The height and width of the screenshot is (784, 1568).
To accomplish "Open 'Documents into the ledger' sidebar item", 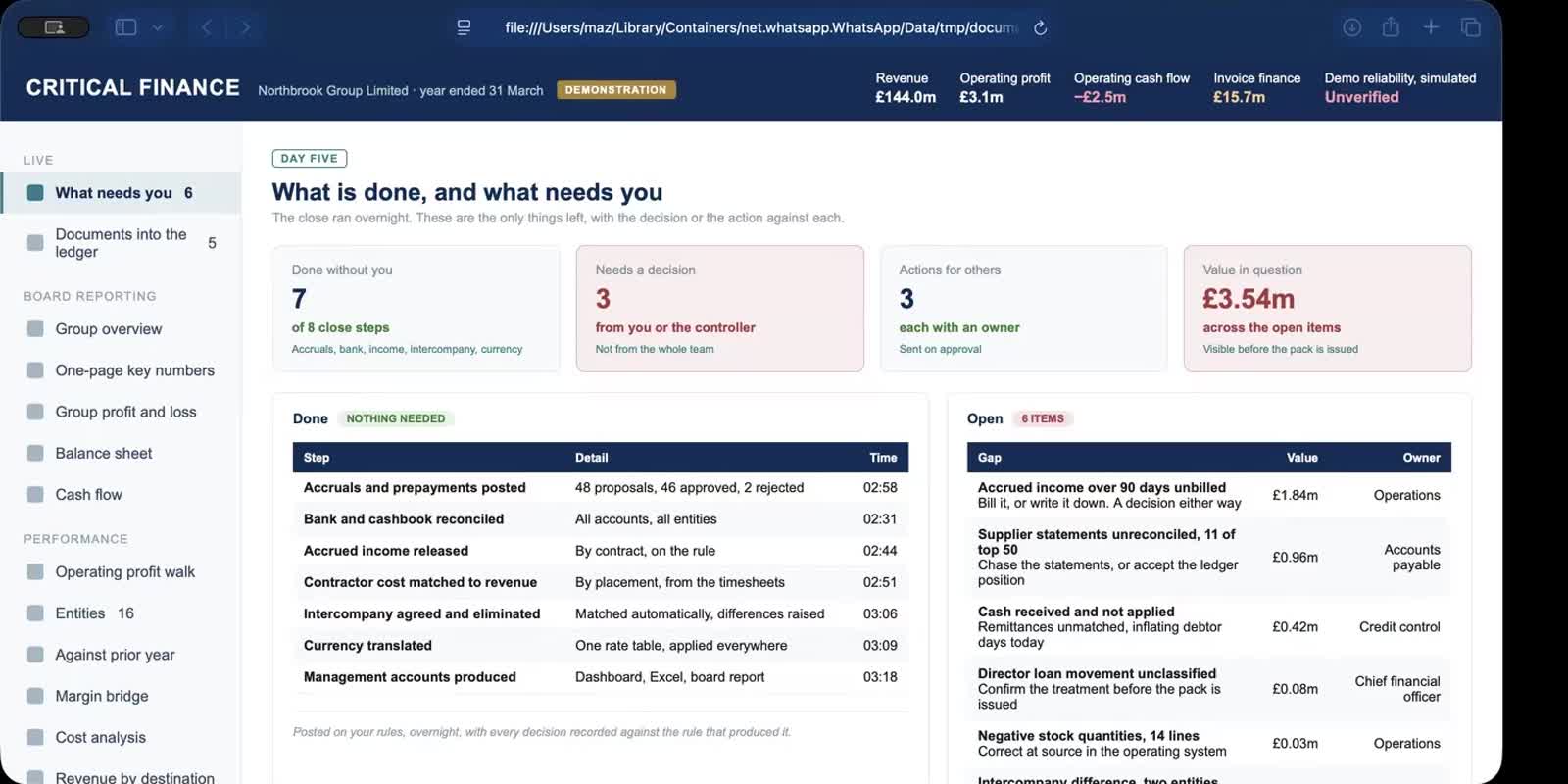I will [x=121, y=243].
